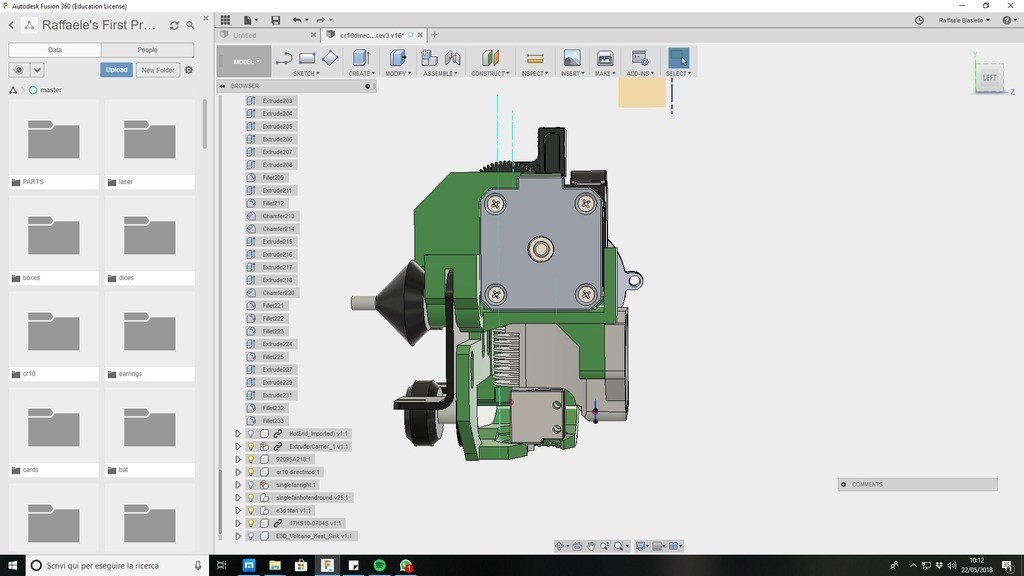The height and width of the screenshot is (576, 1024).
Task: Click the search icon in data panel
Action: (190, 25)
